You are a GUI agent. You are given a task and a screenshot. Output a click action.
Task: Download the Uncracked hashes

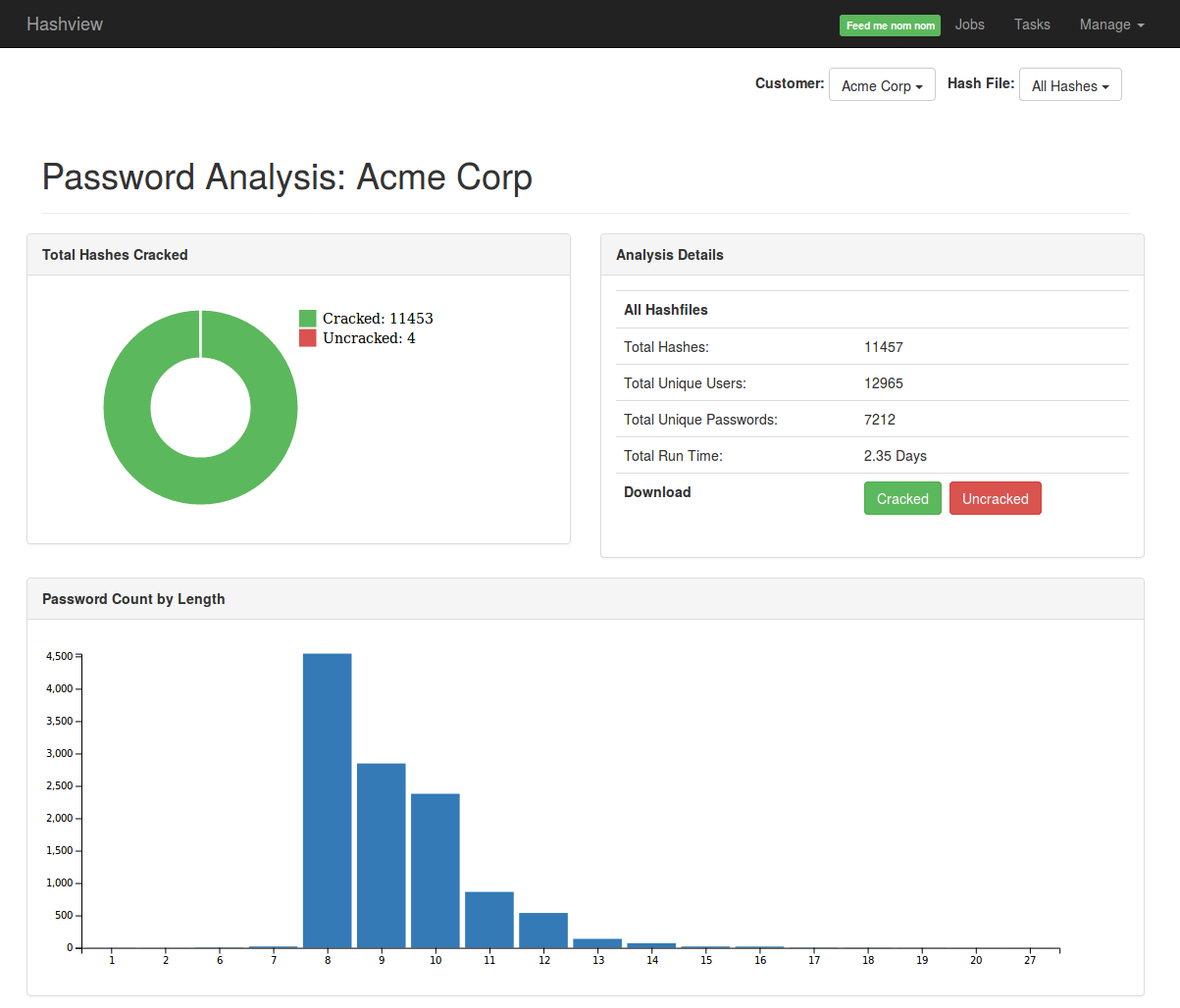[x=995, y=498]
